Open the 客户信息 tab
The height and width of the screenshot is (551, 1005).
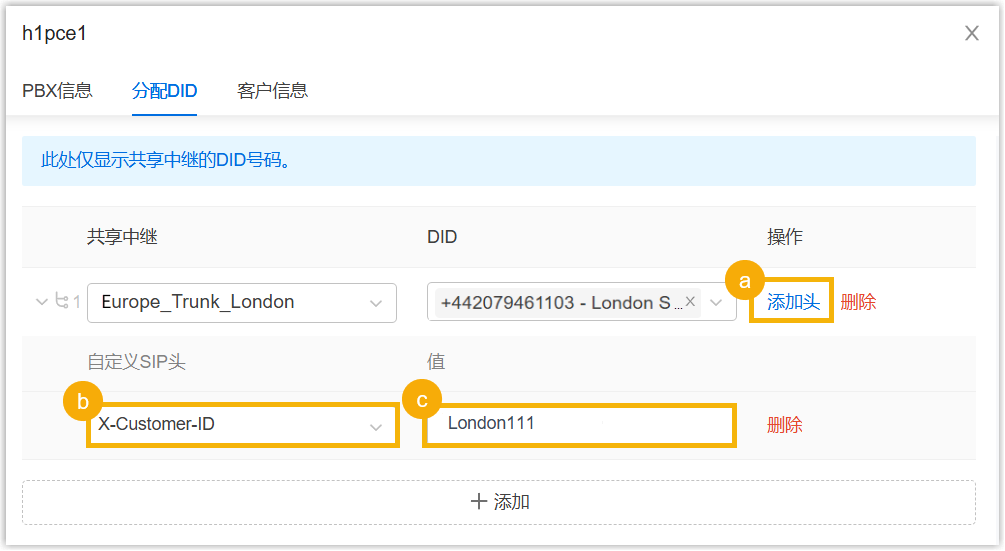pos(272,91)
